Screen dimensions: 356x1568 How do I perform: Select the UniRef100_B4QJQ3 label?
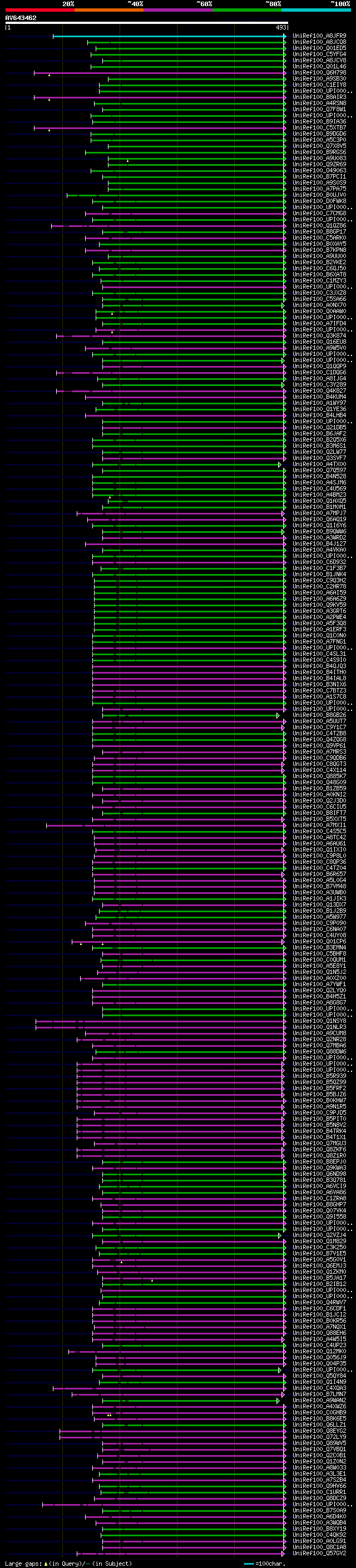[x=319, y=666]
